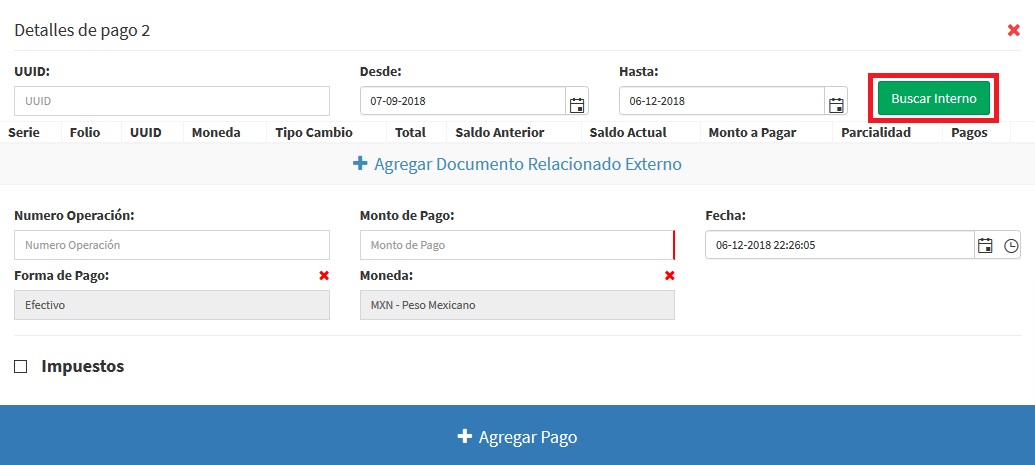Open the Fecha clock time picker
Screen dimensions: 1035x465
pyautogui.click(x=1011, y=246)
